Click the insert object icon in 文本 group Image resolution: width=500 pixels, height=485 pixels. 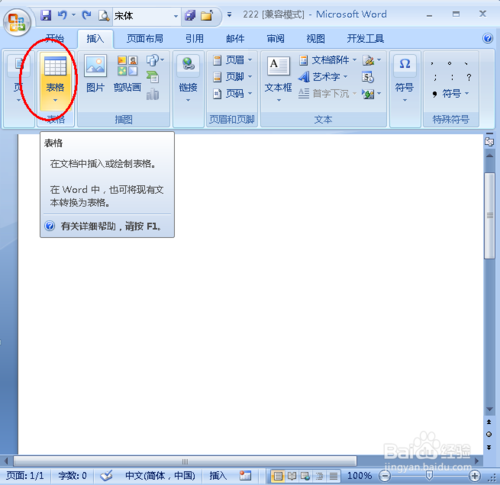(x=371, y=94)
